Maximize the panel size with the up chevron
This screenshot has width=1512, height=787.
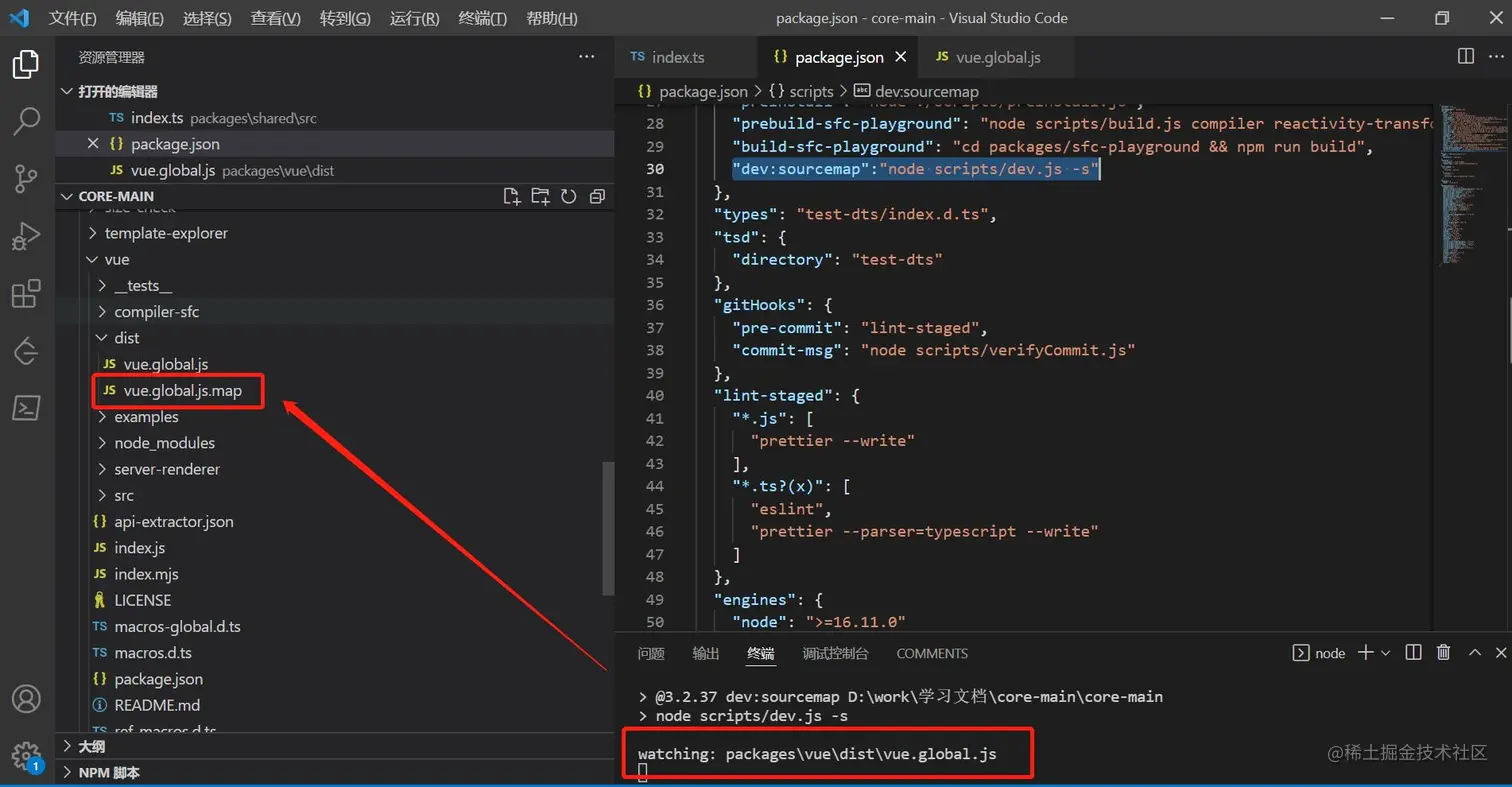(x=1474, y=653)
